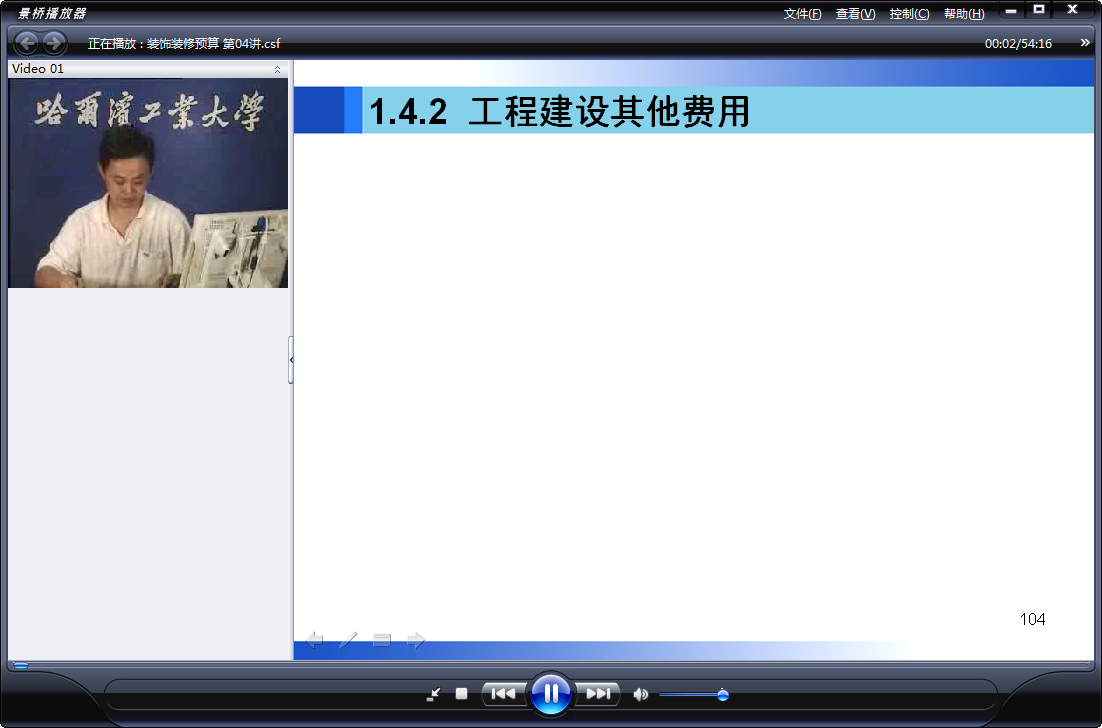Select the slide pen annotation tool
Image resolution: width=1102 pixels, height=728 pixels.
348,639
